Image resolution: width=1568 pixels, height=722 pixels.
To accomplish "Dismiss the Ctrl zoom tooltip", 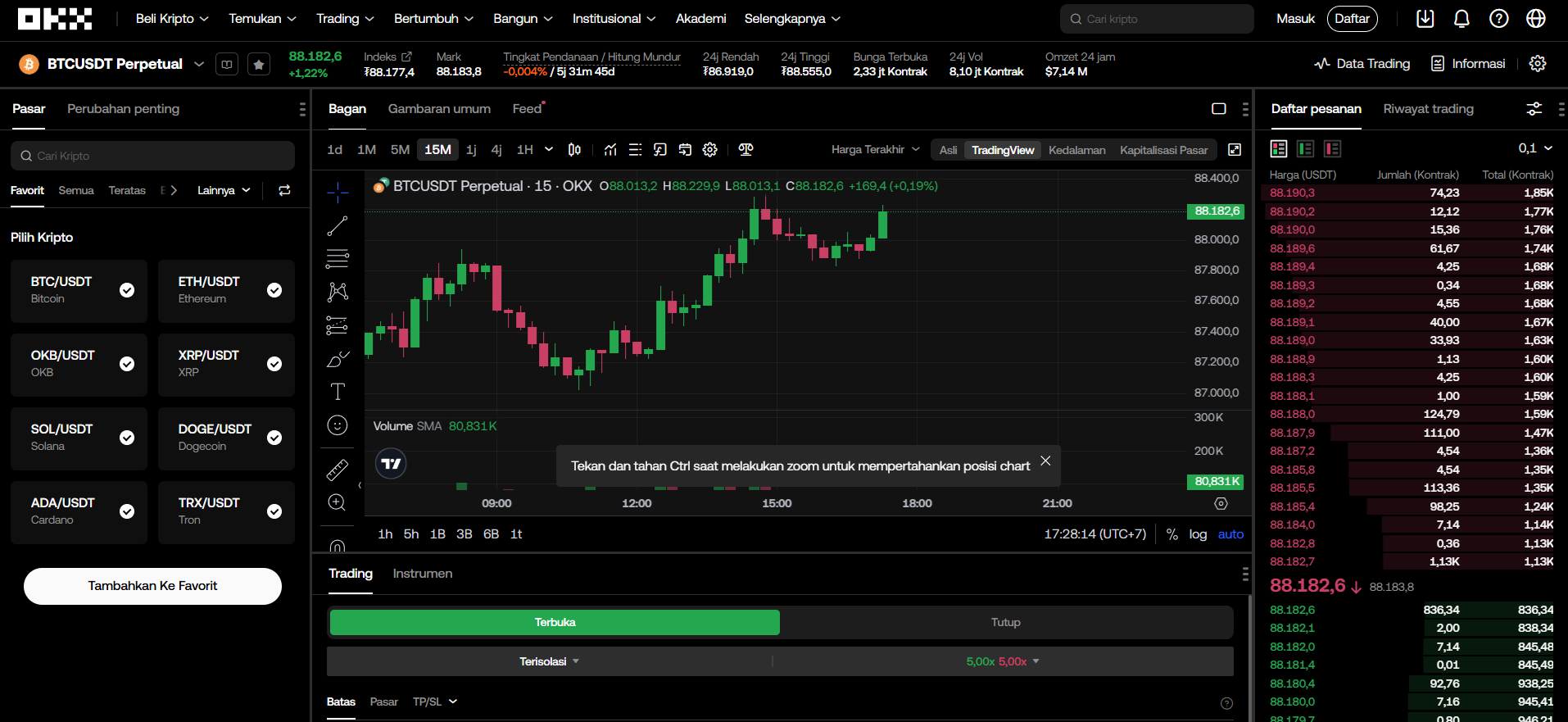I will pos(1045,461).
